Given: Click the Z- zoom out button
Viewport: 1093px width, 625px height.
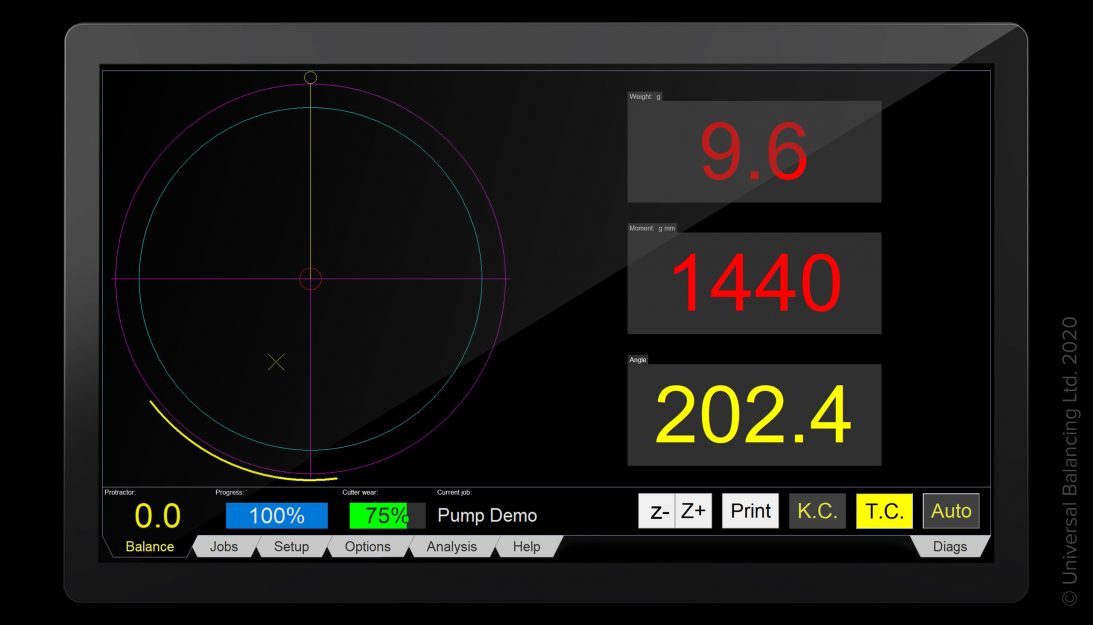Looking at the screenshot, I should (x=657, y=511).
